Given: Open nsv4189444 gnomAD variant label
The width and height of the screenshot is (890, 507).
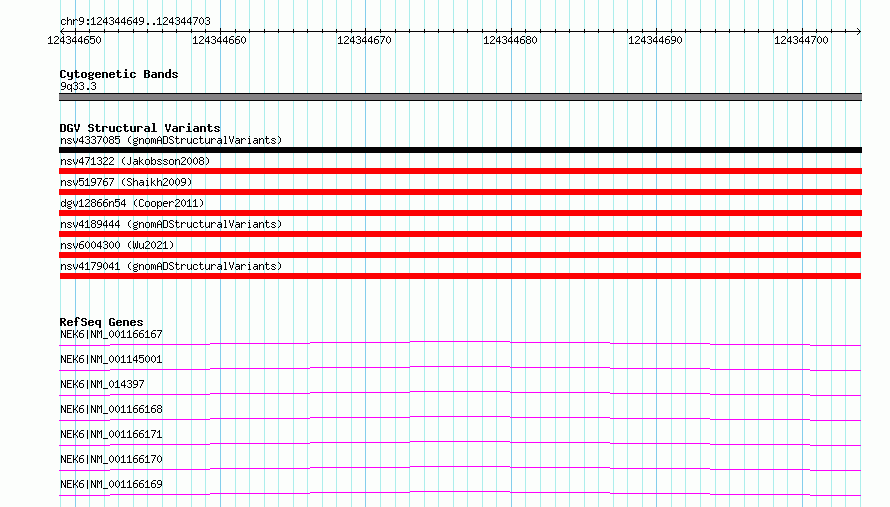Looking at the screenshot, I should [171, 224].
